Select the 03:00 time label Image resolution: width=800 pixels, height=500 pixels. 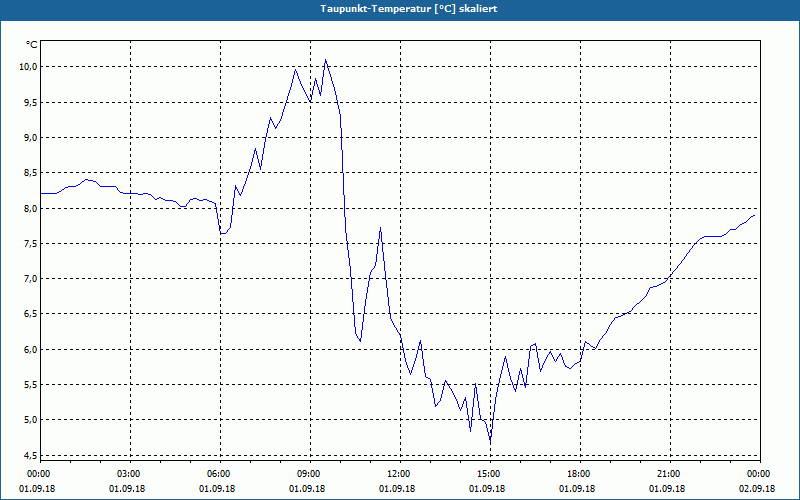click(x=130, y=474)
